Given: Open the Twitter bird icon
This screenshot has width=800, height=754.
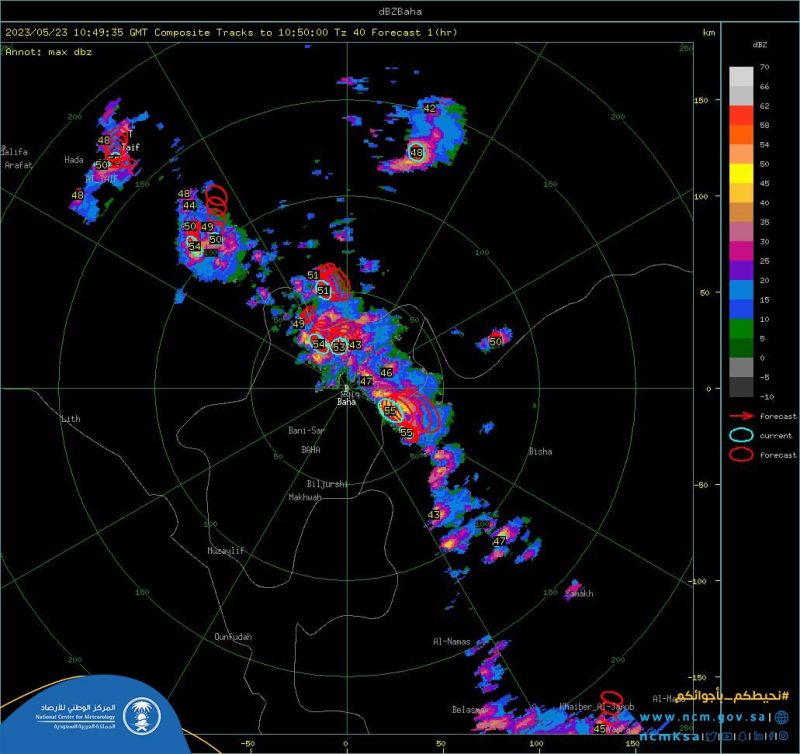Looking at the screenshot, I should [712, 736].
